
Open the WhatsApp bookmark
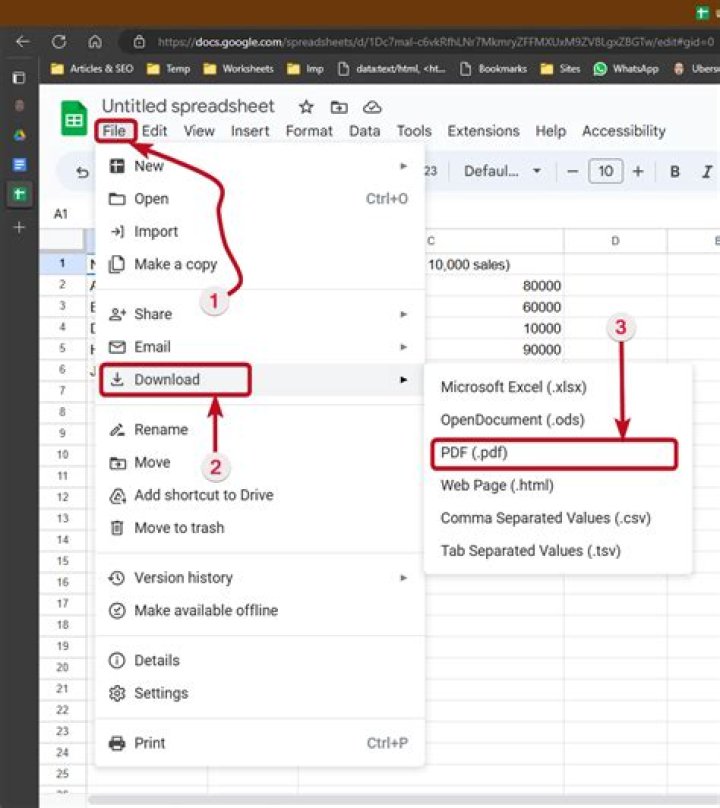(x=626, y=69)
